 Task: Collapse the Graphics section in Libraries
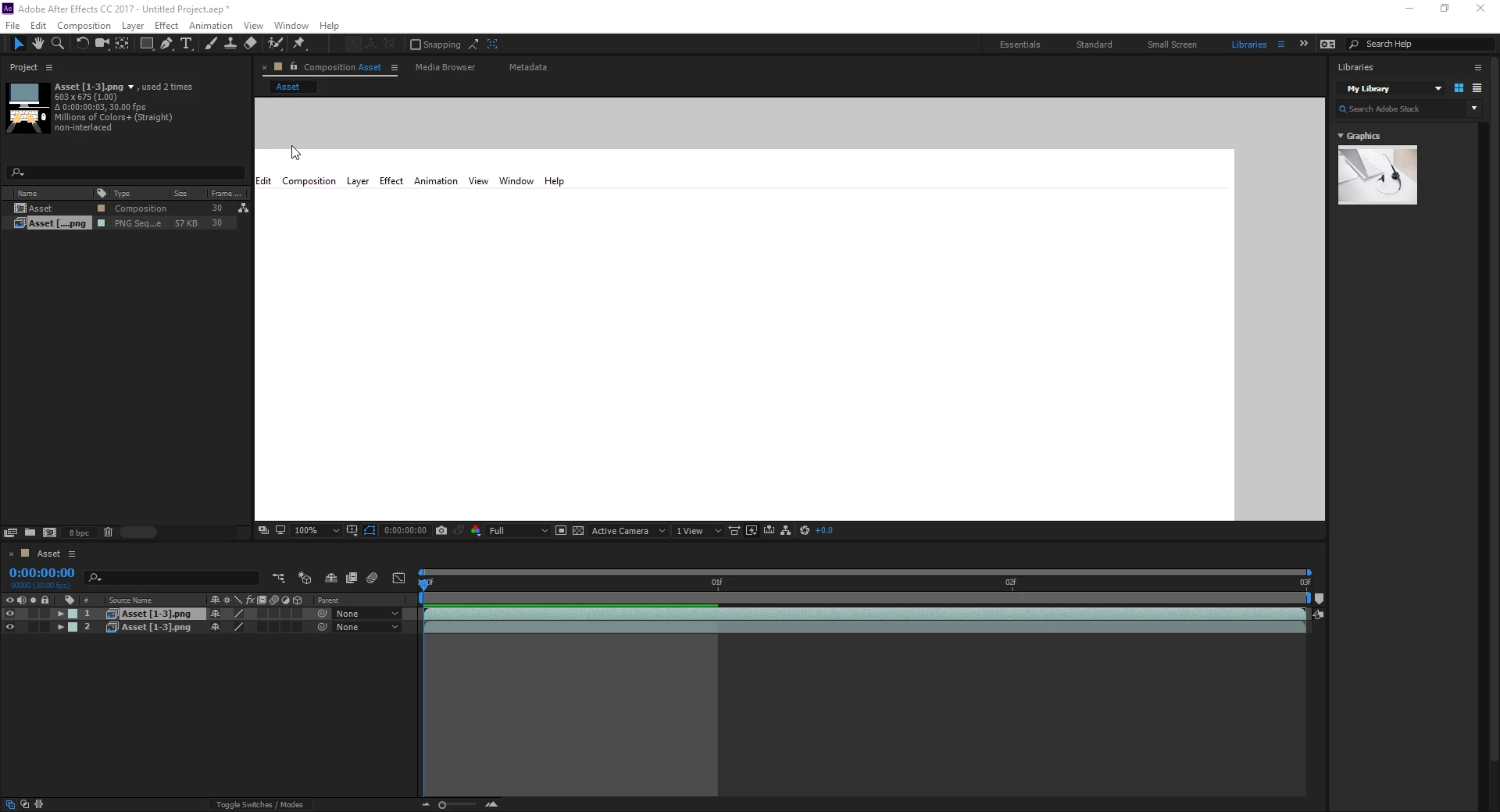[x=1341, y=136]
